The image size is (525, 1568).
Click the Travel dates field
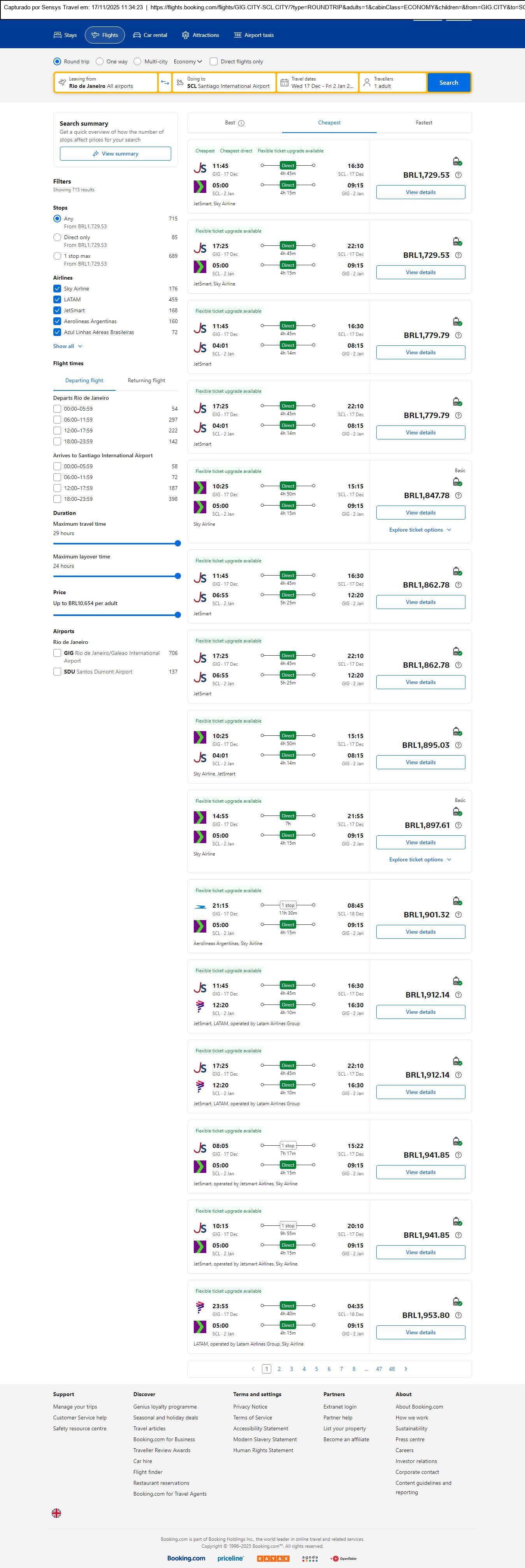pos(317,83)
